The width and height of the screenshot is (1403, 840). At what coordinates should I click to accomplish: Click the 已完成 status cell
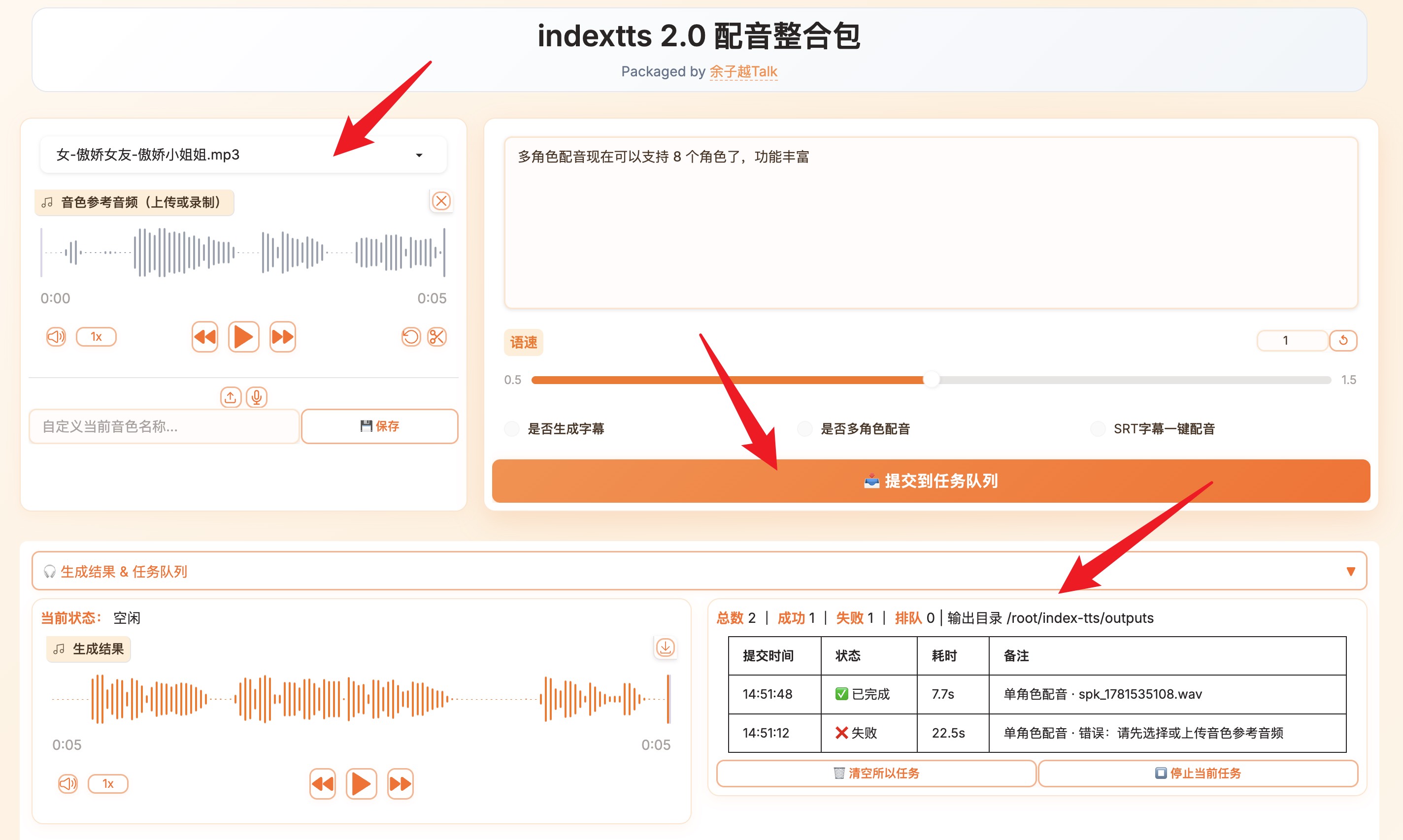coord(869,694)
